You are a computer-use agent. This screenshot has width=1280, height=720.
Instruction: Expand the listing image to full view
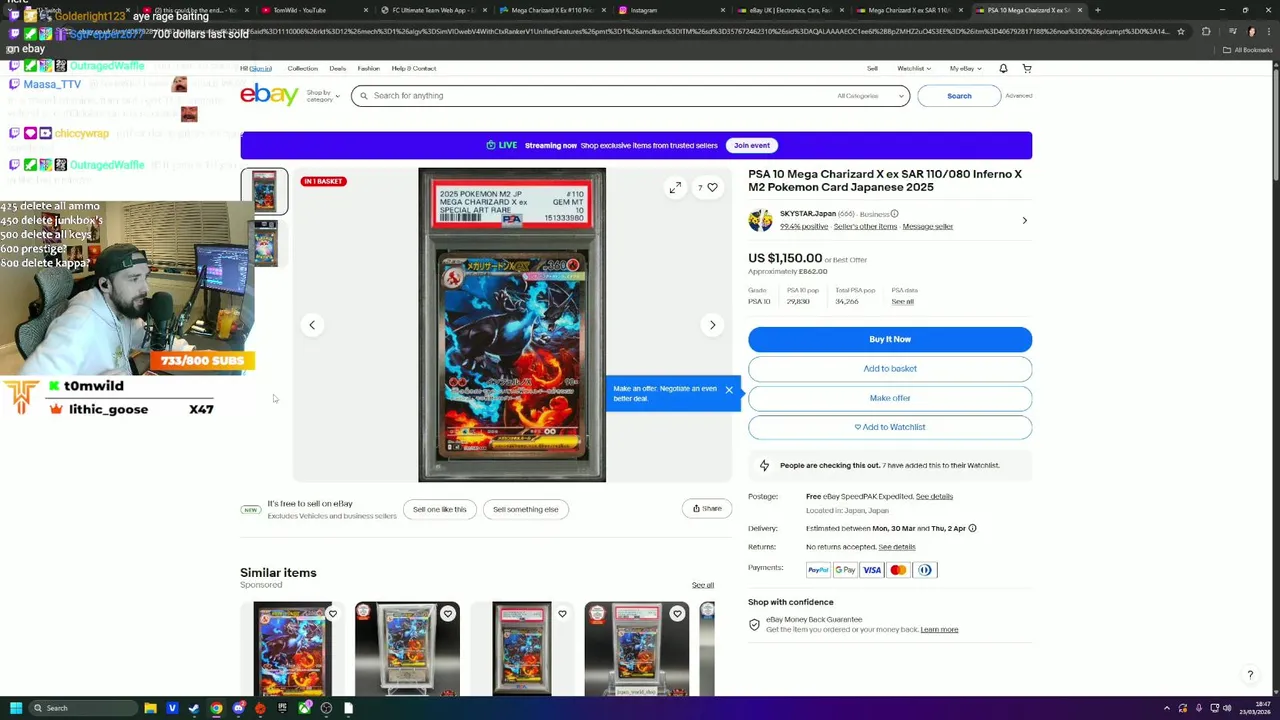pyautogui.click(x=675, y=187)
